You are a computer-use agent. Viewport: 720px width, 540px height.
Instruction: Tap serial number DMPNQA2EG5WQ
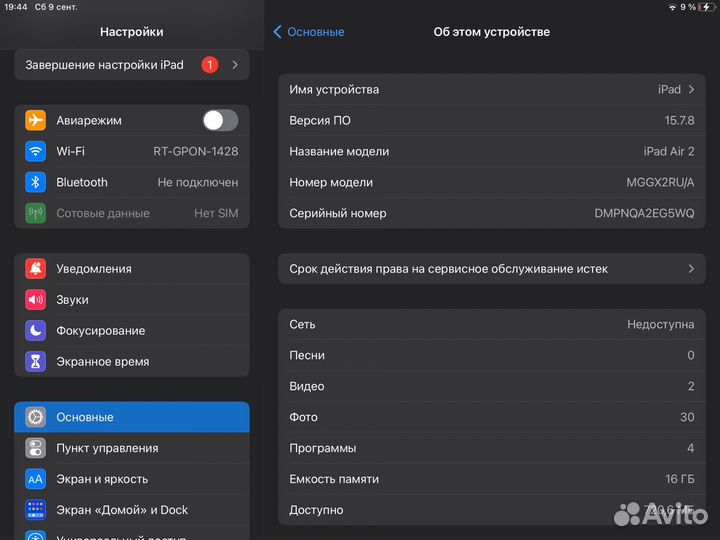(644, 213)
